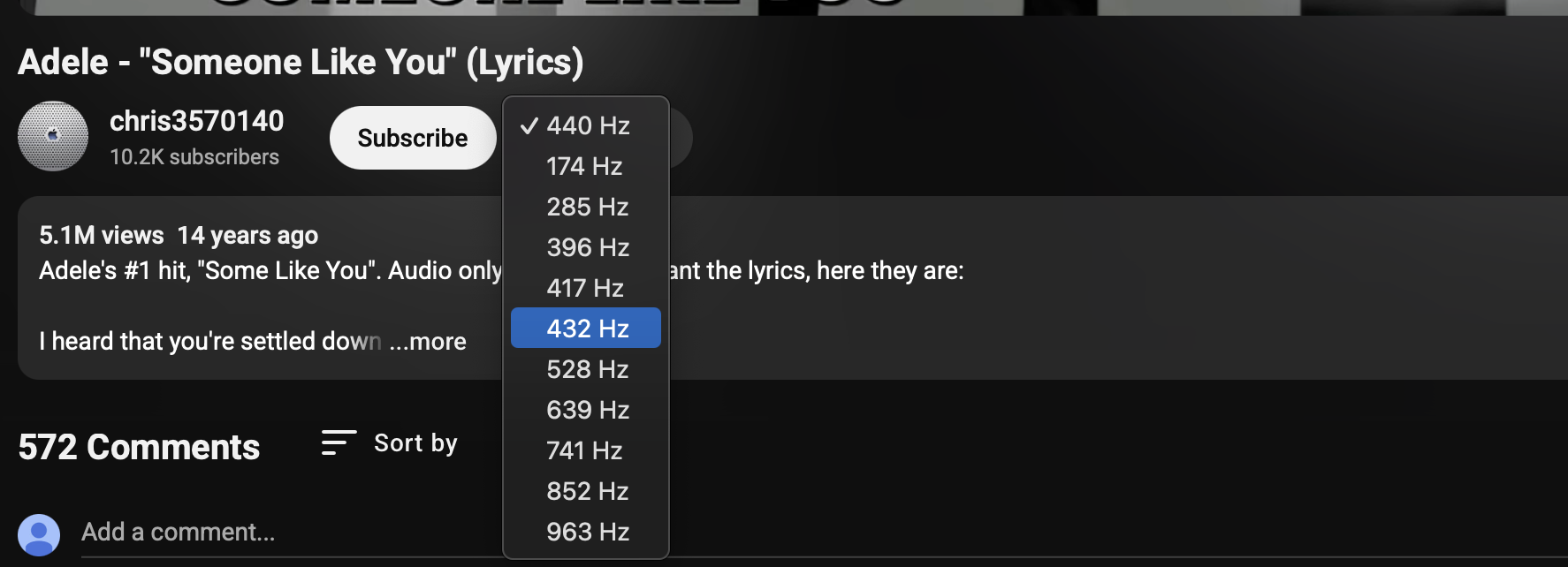Screen dimensions: 1568x567
Task: Choose the 528 Hz frequency
Action: (x=587, y=369)
